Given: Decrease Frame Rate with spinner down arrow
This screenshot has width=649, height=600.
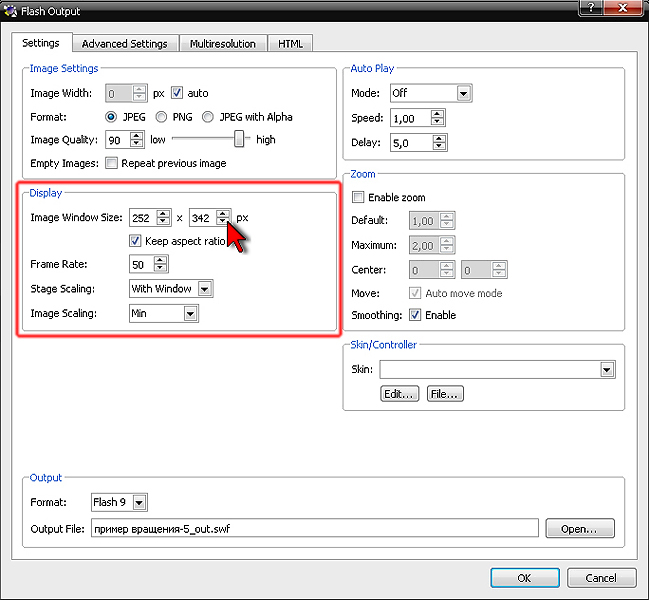Looking at the screenshot, I should coord(160,269).
